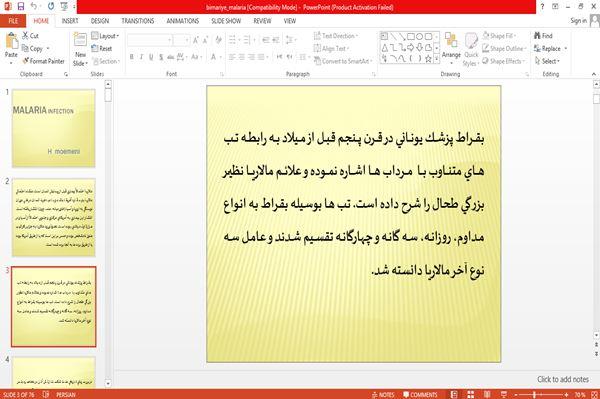Switch to the INSERT tab

click(x=70, y=21)
